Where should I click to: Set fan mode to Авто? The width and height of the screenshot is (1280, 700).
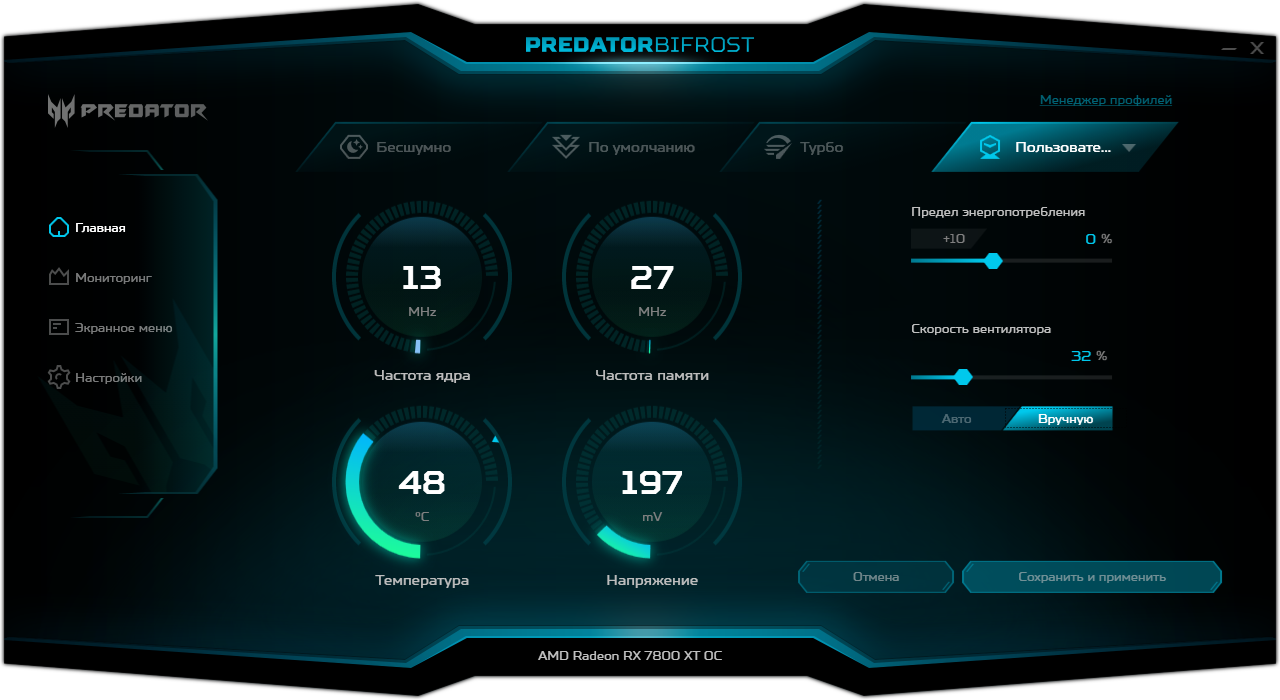pos(957,418)
